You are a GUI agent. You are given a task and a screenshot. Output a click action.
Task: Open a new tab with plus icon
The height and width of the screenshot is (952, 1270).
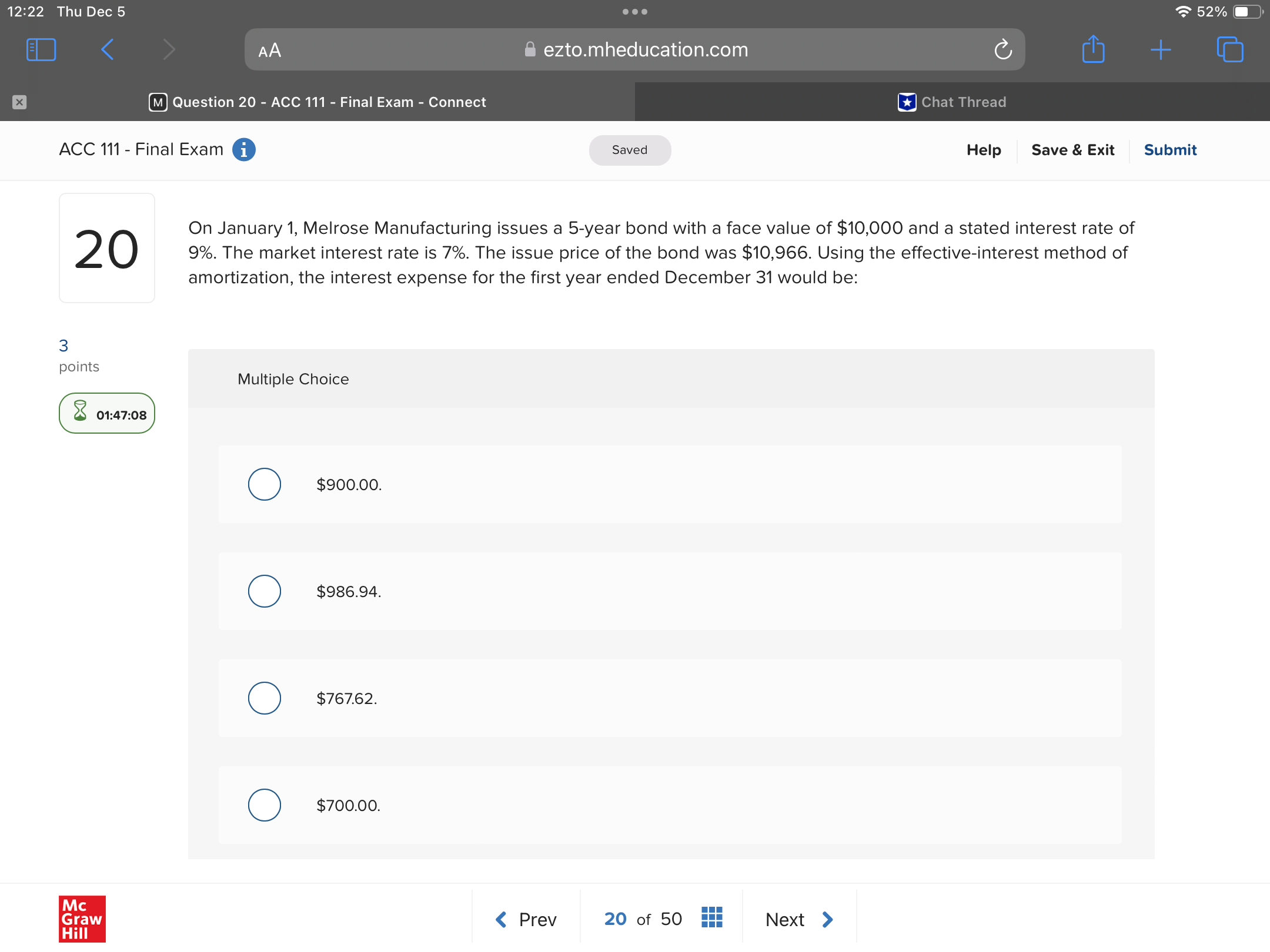click(1161, 49)
